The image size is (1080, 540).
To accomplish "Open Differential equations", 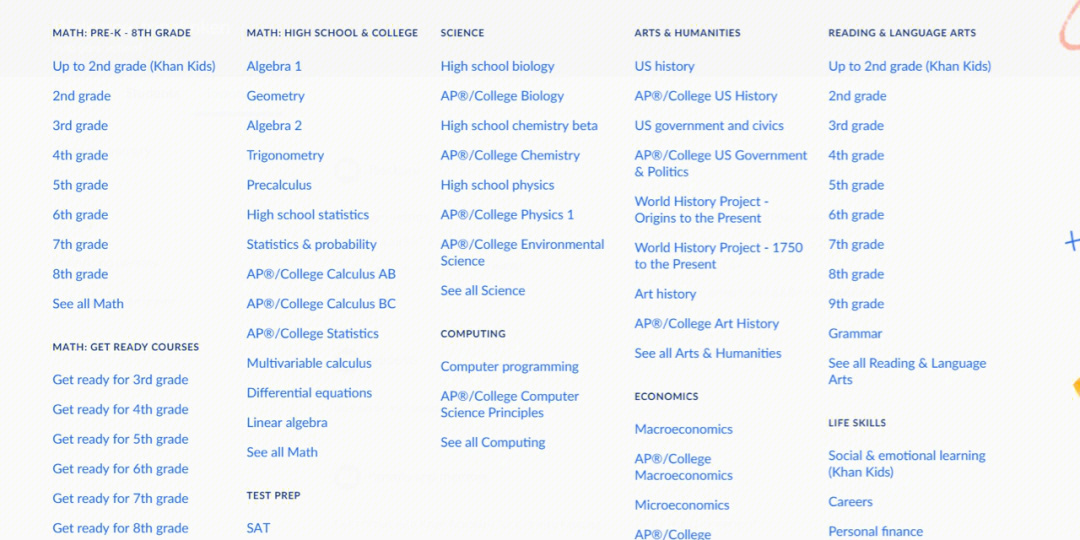I will [309, 393].
